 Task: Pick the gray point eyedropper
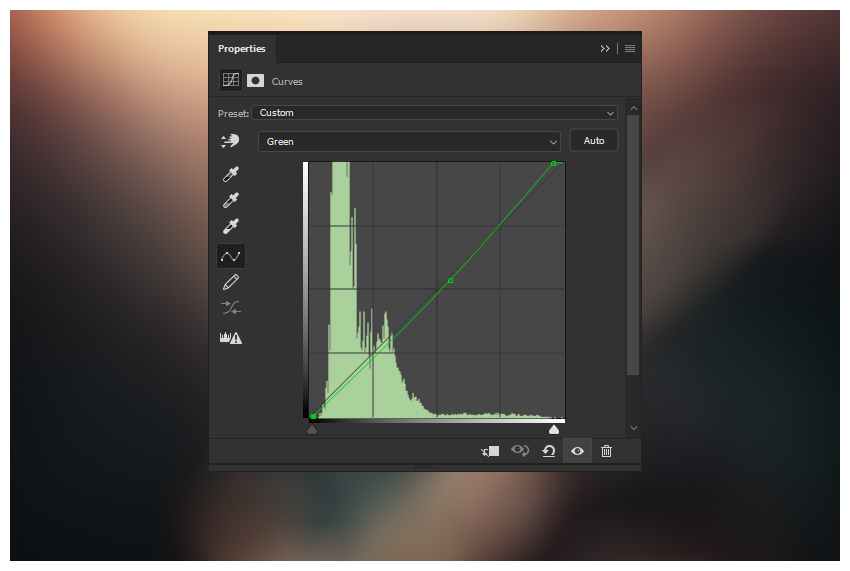tap(231, 200)
